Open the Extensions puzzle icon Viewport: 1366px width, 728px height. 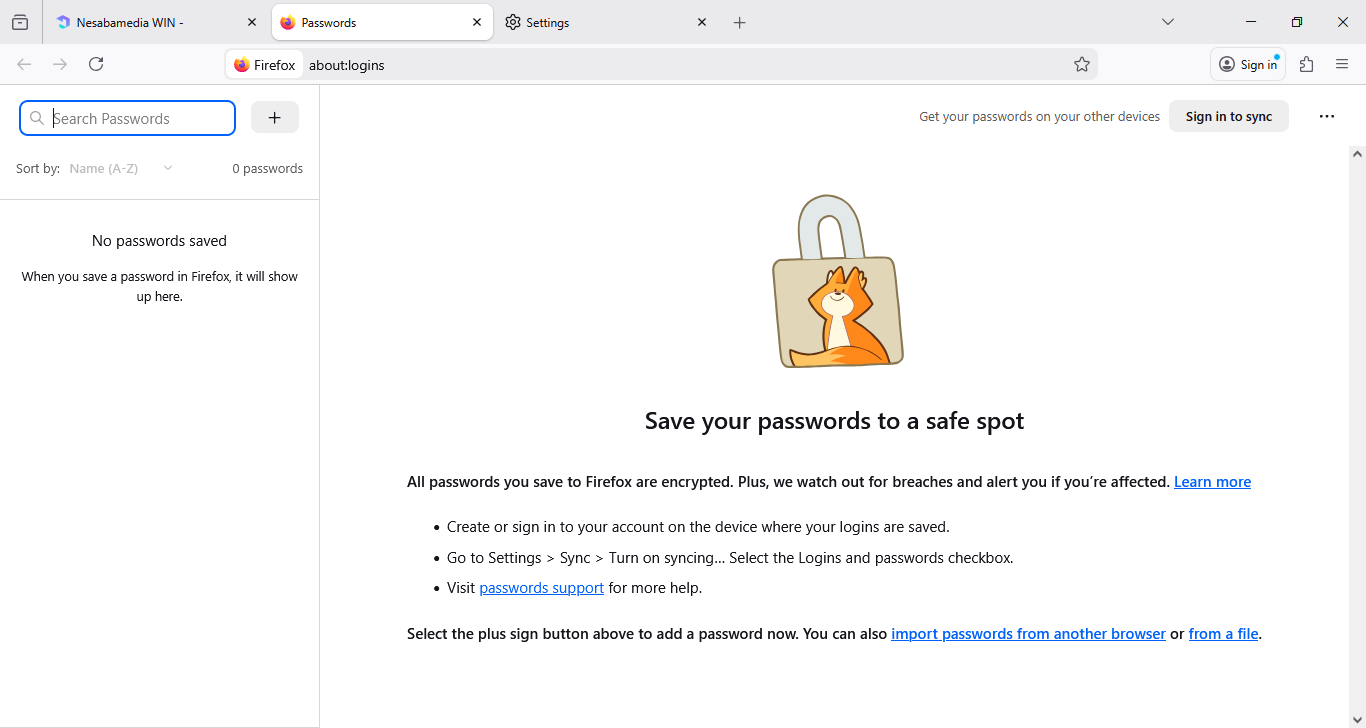(1306, 65)
